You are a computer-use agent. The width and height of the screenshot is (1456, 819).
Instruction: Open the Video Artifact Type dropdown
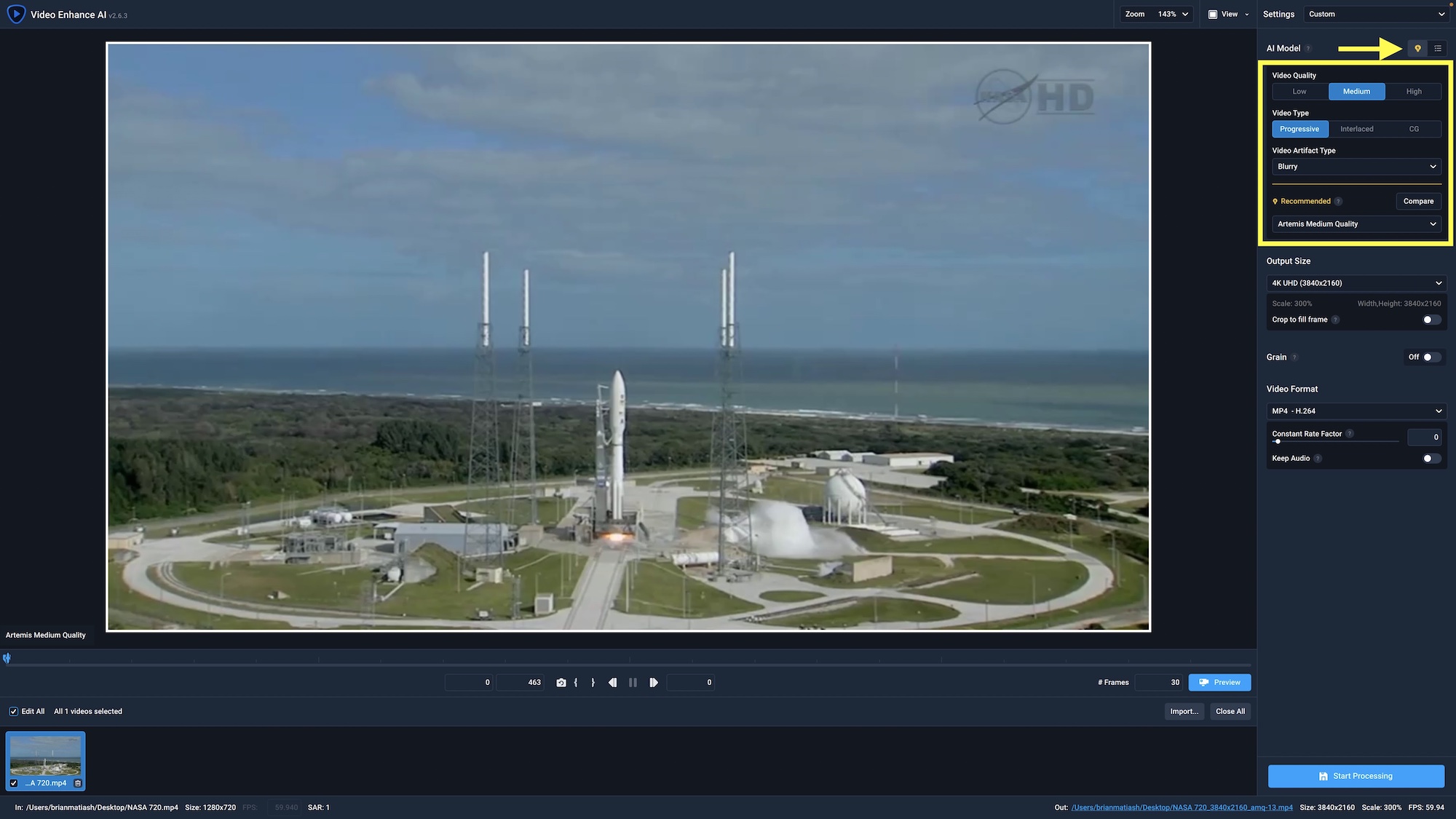pyautogui.click(x=1356, y=167)
